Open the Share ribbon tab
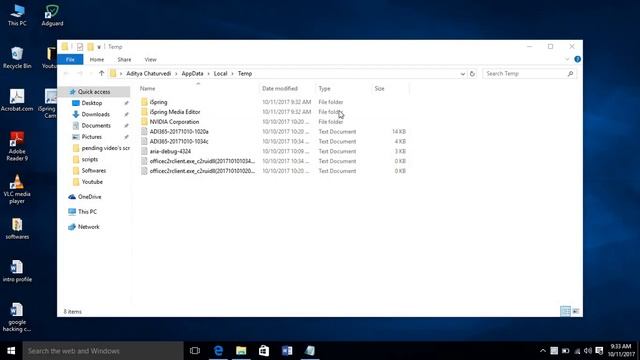The width and height of the screenshot is (640, 360). tap(124, 60)
